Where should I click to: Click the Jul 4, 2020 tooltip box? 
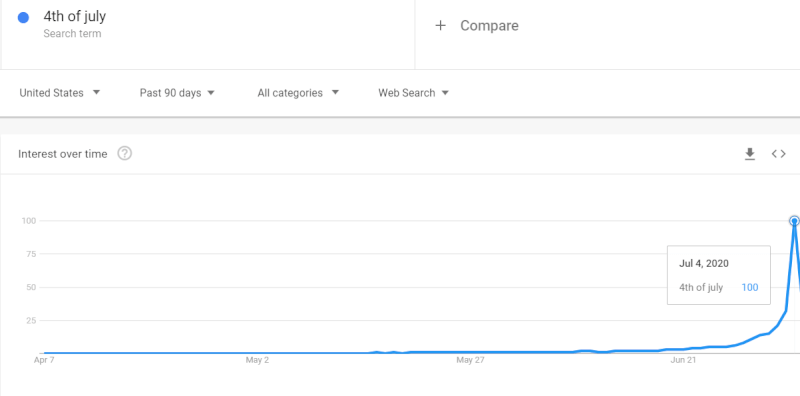[x=719, y=275]
